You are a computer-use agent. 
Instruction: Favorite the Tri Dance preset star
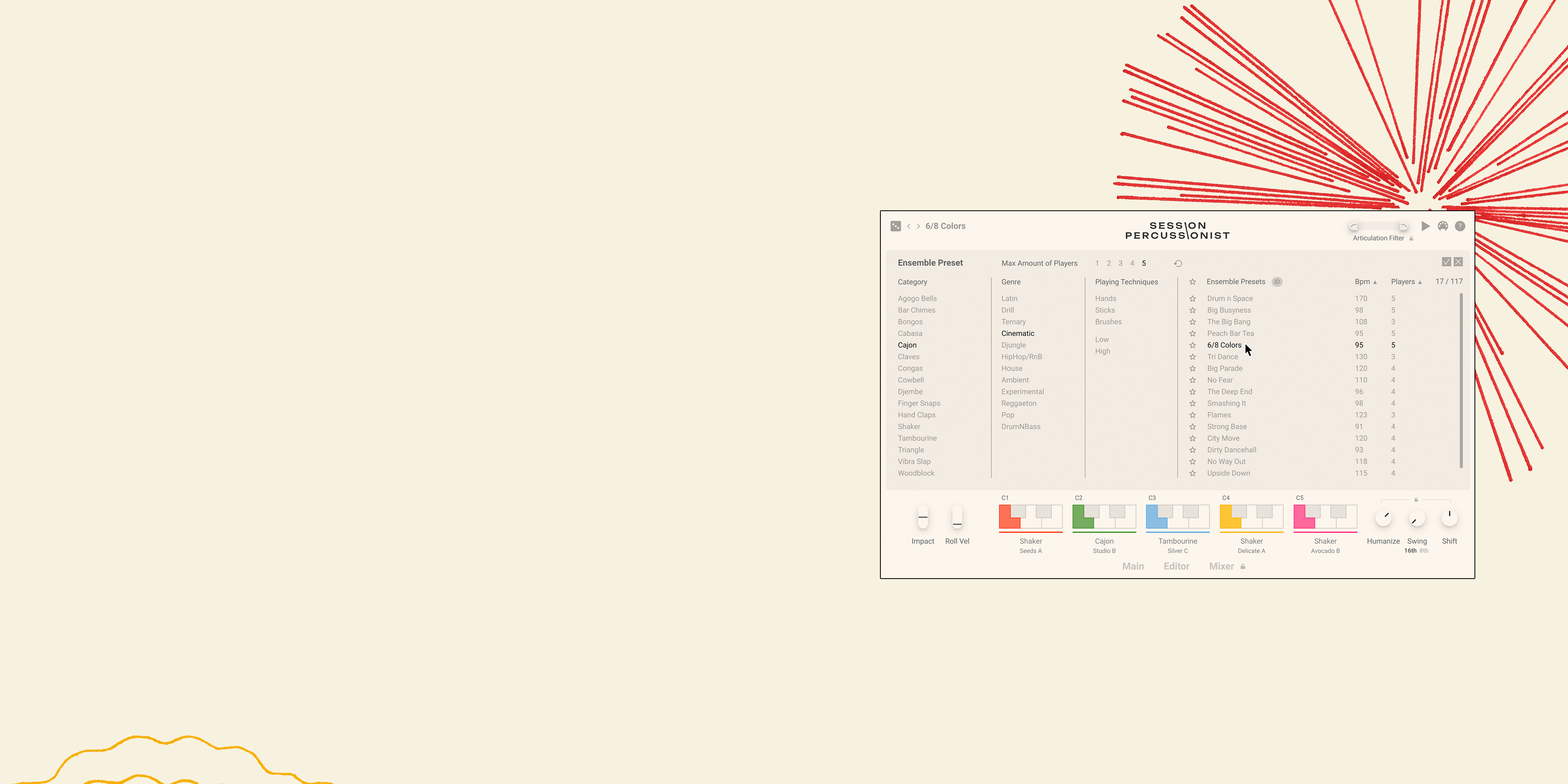tap(1192, 357)
